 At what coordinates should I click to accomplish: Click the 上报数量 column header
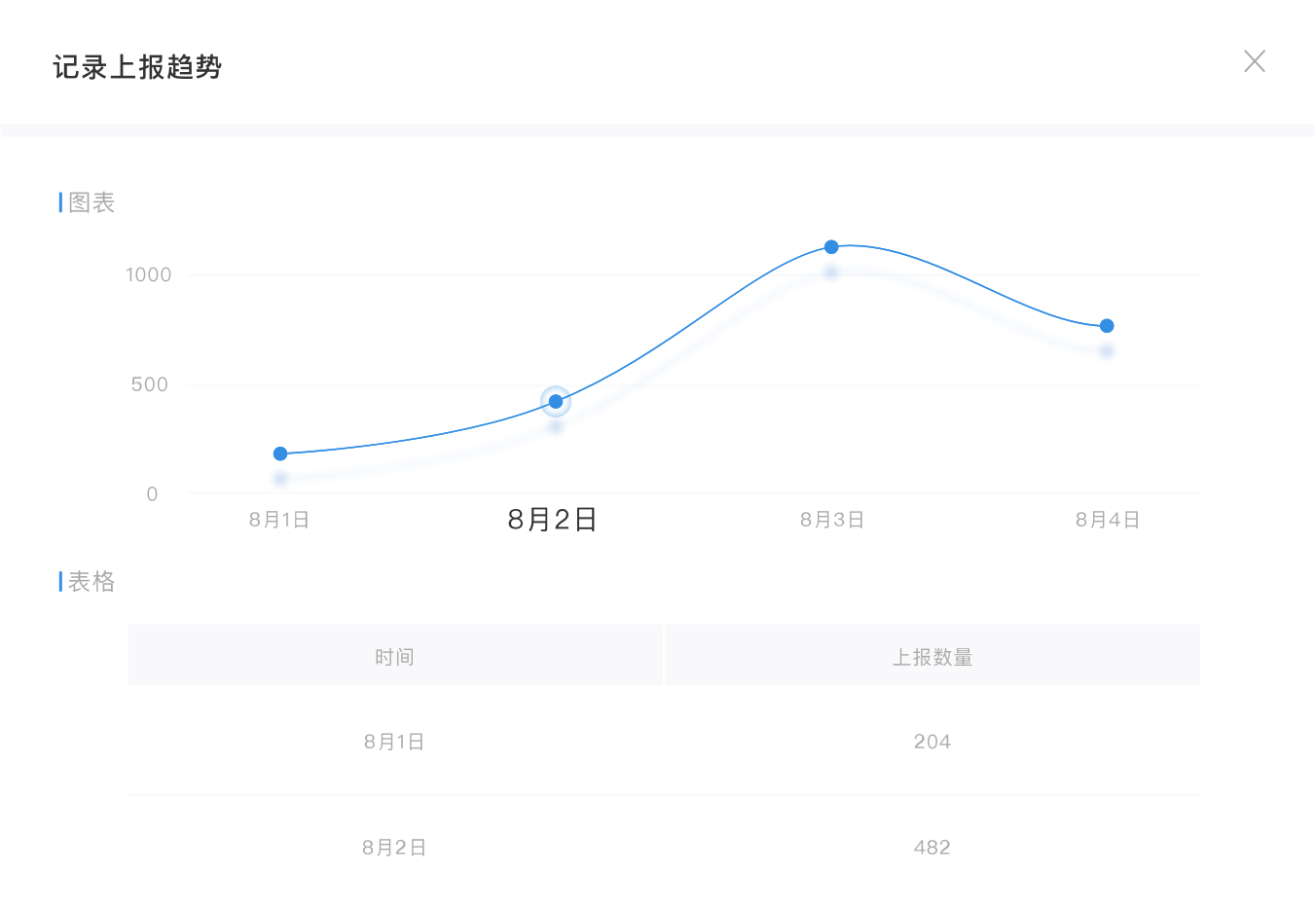click(x=932, y=657)
